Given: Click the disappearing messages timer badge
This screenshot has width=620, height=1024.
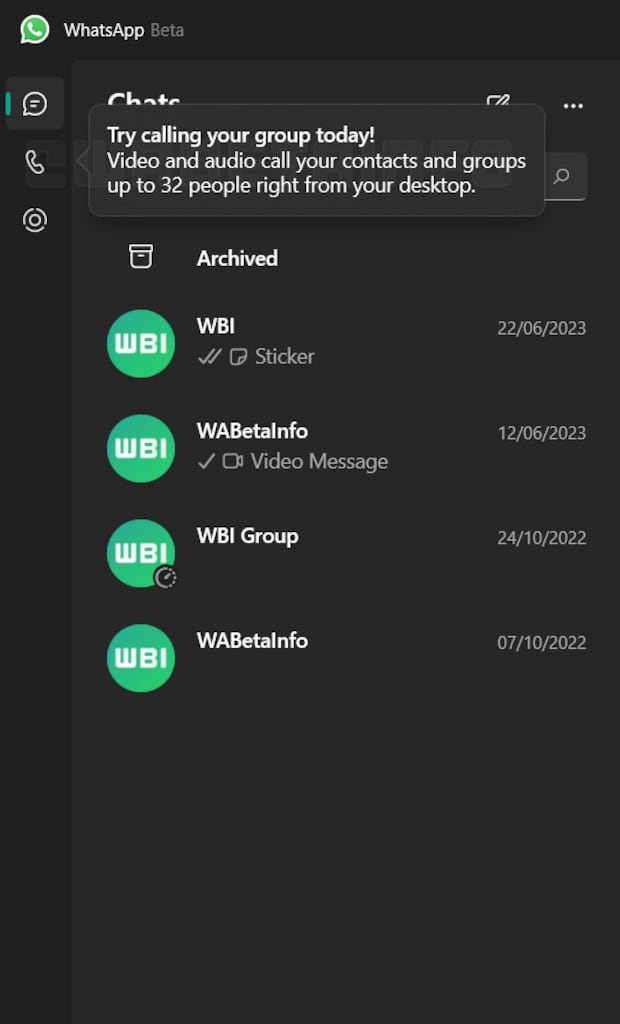Looking at the screenshot, I should click(x=165, y=577).
